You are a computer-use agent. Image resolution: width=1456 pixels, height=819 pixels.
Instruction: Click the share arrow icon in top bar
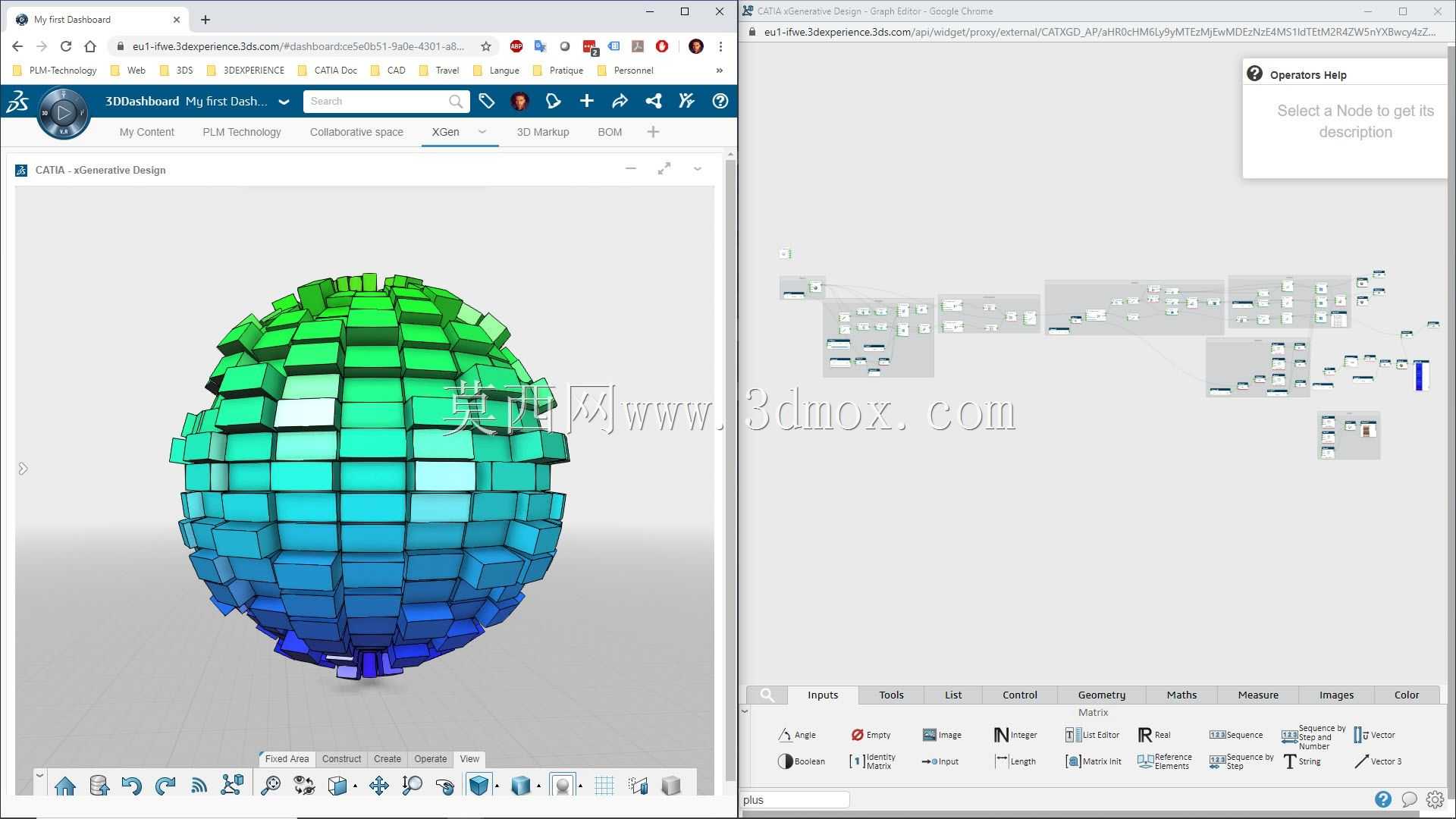tap(620, 101)
